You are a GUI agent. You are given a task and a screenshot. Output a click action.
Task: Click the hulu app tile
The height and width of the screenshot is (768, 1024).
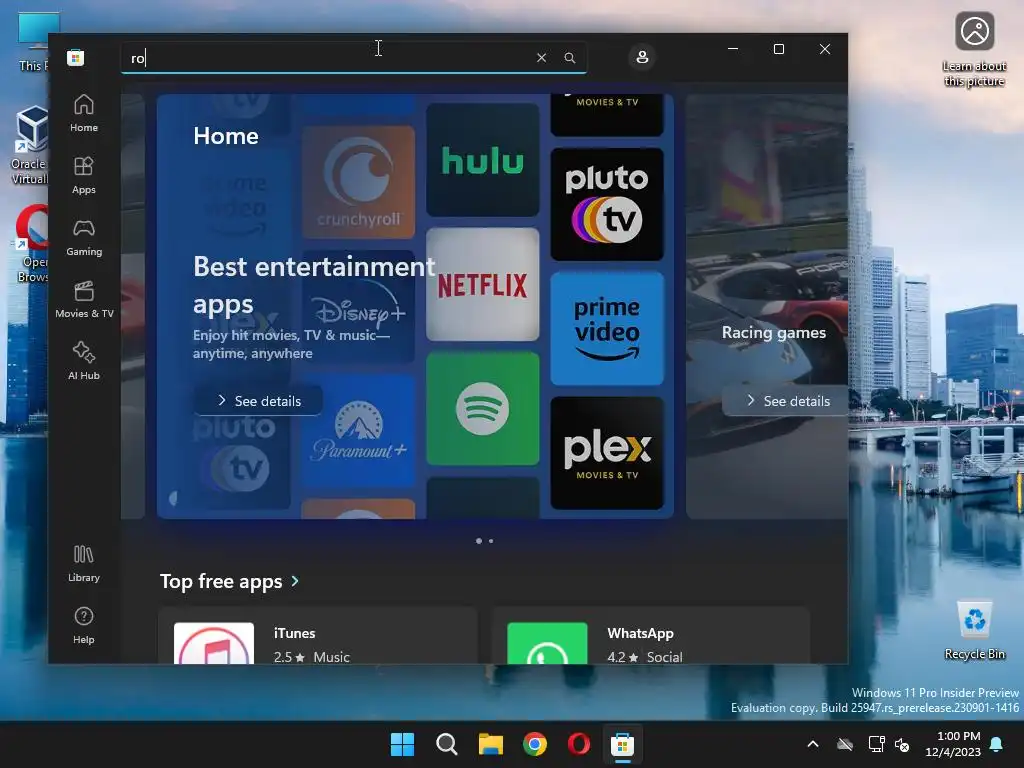(x=483, y=160)
